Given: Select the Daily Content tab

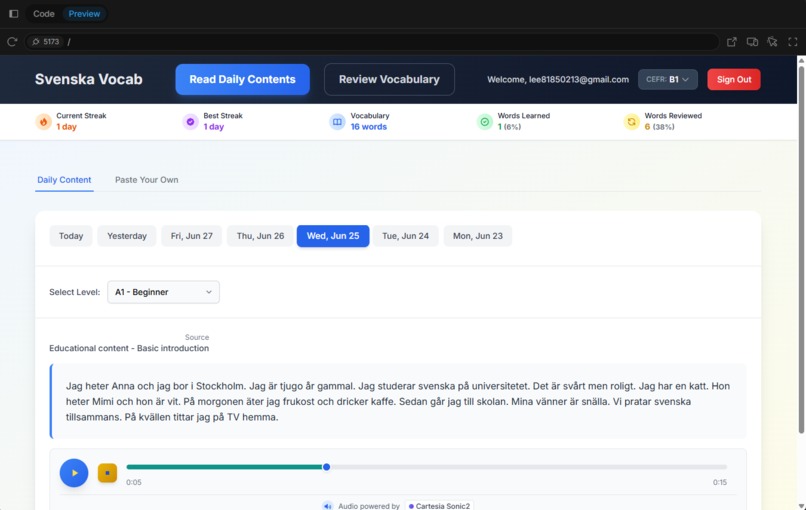Looking at the screenshot, I should (x=64, y=180).
